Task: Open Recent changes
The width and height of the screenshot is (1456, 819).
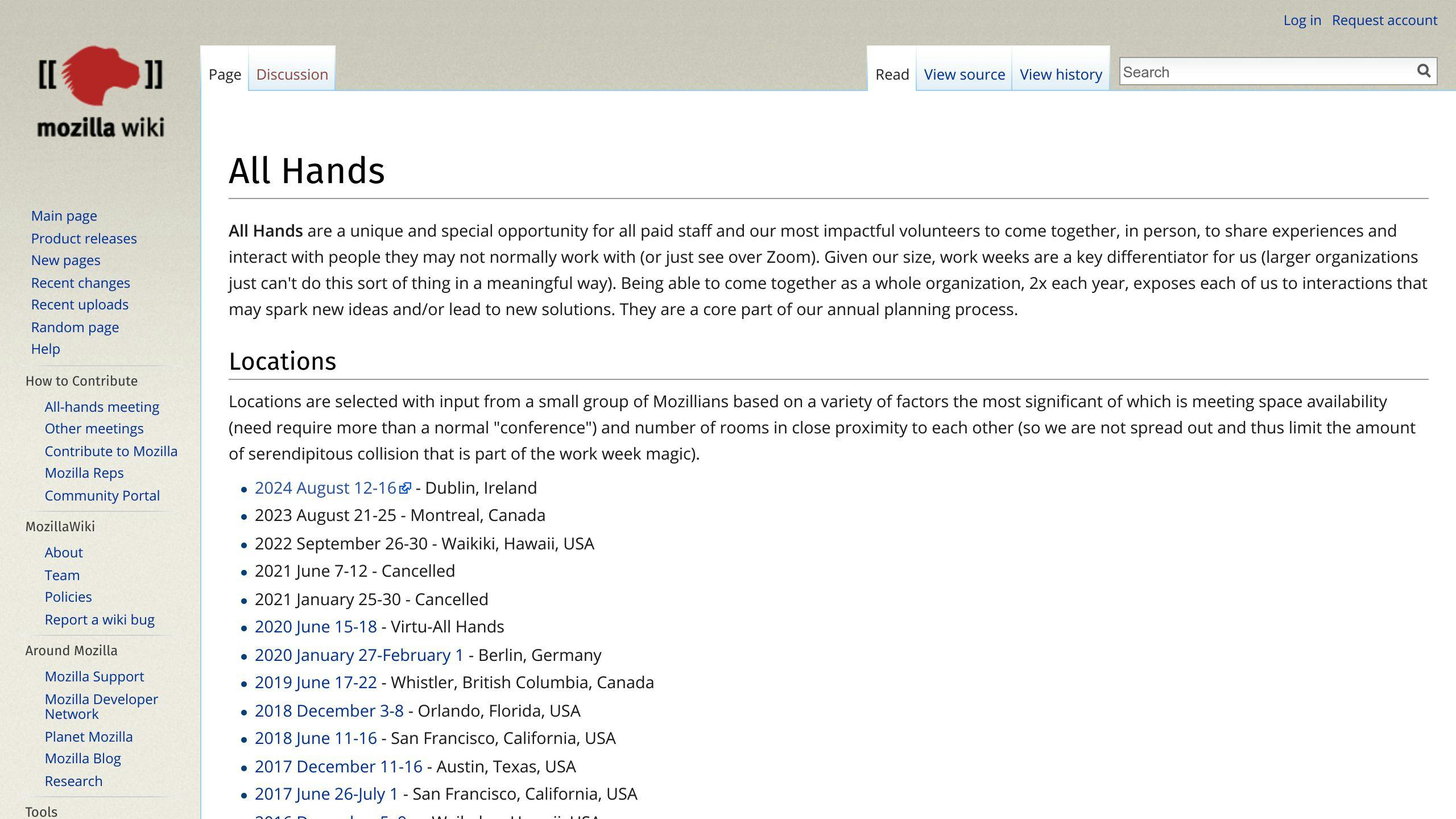Action: (x=80, y=283)
